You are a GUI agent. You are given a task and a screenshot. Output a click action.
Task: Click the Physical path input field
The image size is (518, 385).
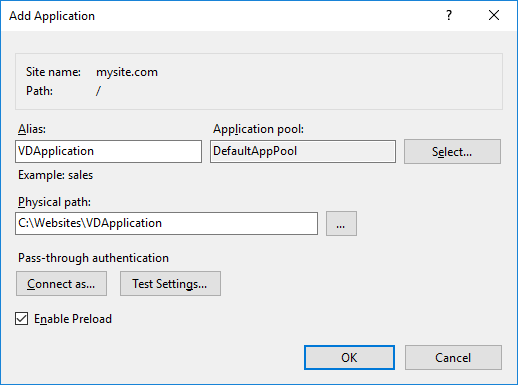coord(166,223)
